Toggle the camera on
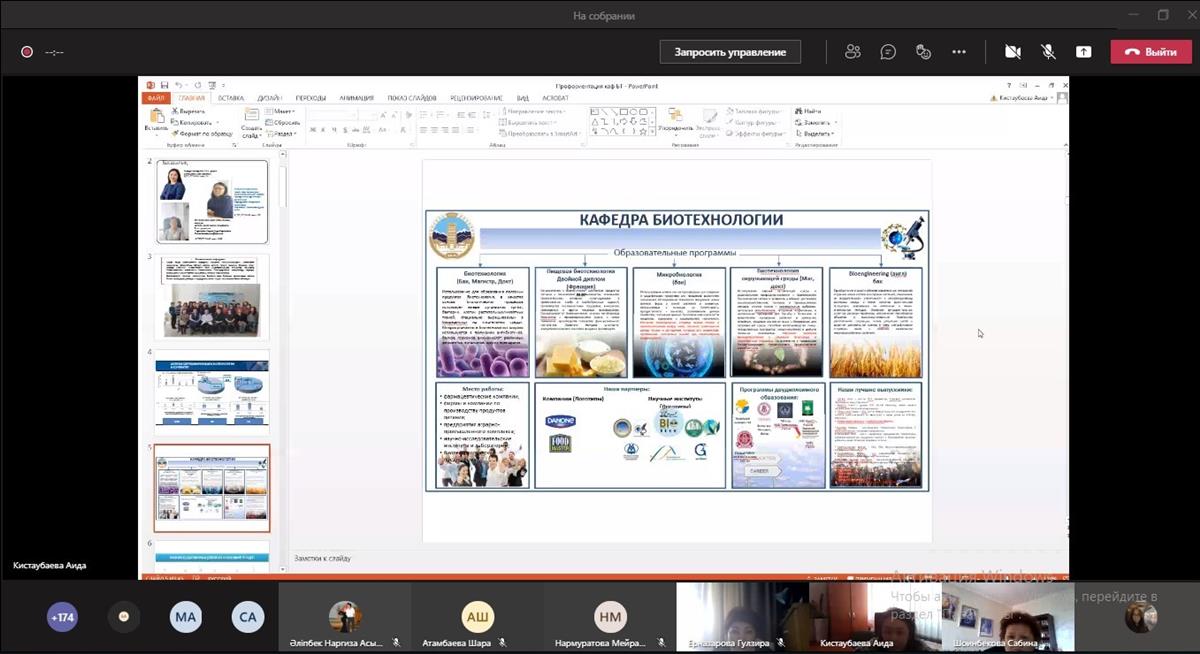1200x654 pixels. (x=1012, y=52)
